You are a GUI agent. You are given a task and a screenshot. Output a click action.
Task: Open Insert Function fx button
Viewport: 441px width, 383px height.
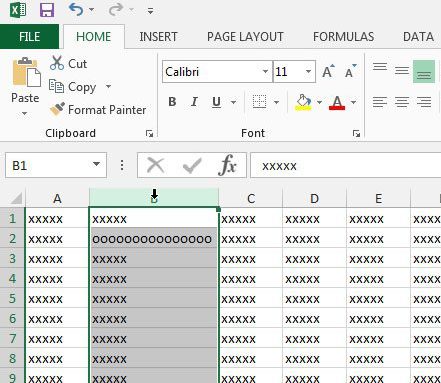click(x=228, y=165)
